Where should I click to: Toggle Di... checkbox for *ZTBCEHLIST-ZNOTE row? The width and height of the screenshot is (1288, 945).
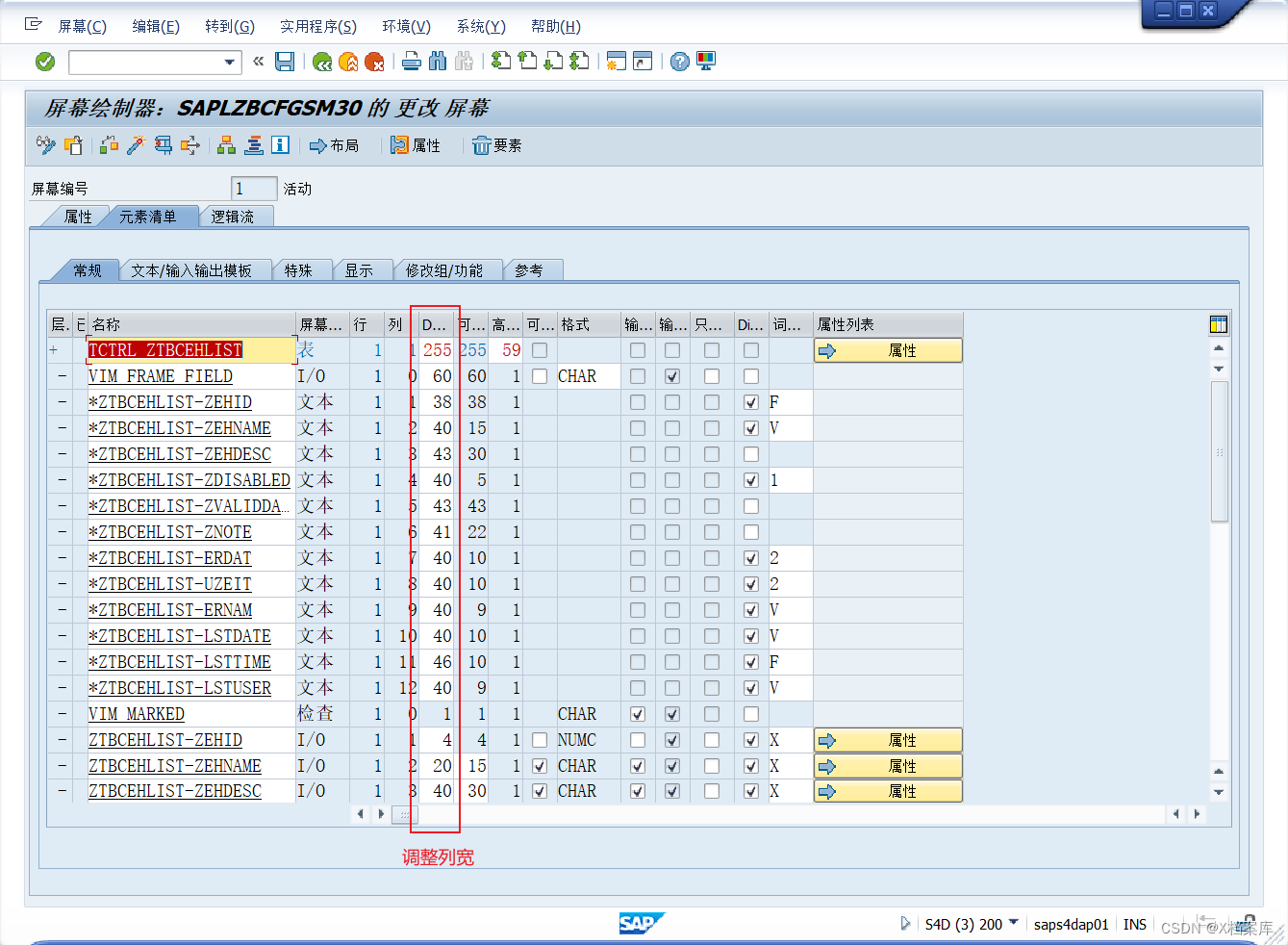(751, 532)
